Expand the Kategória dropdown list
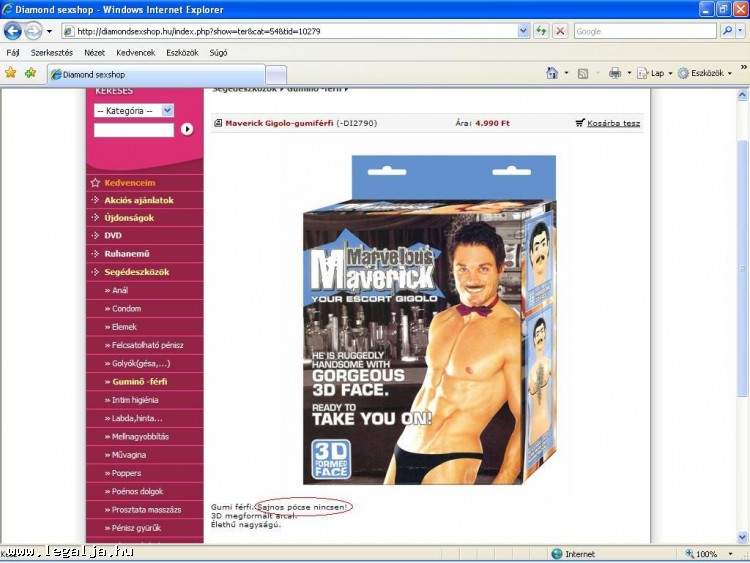Viewport: 750px width, 563px height. 167,111
